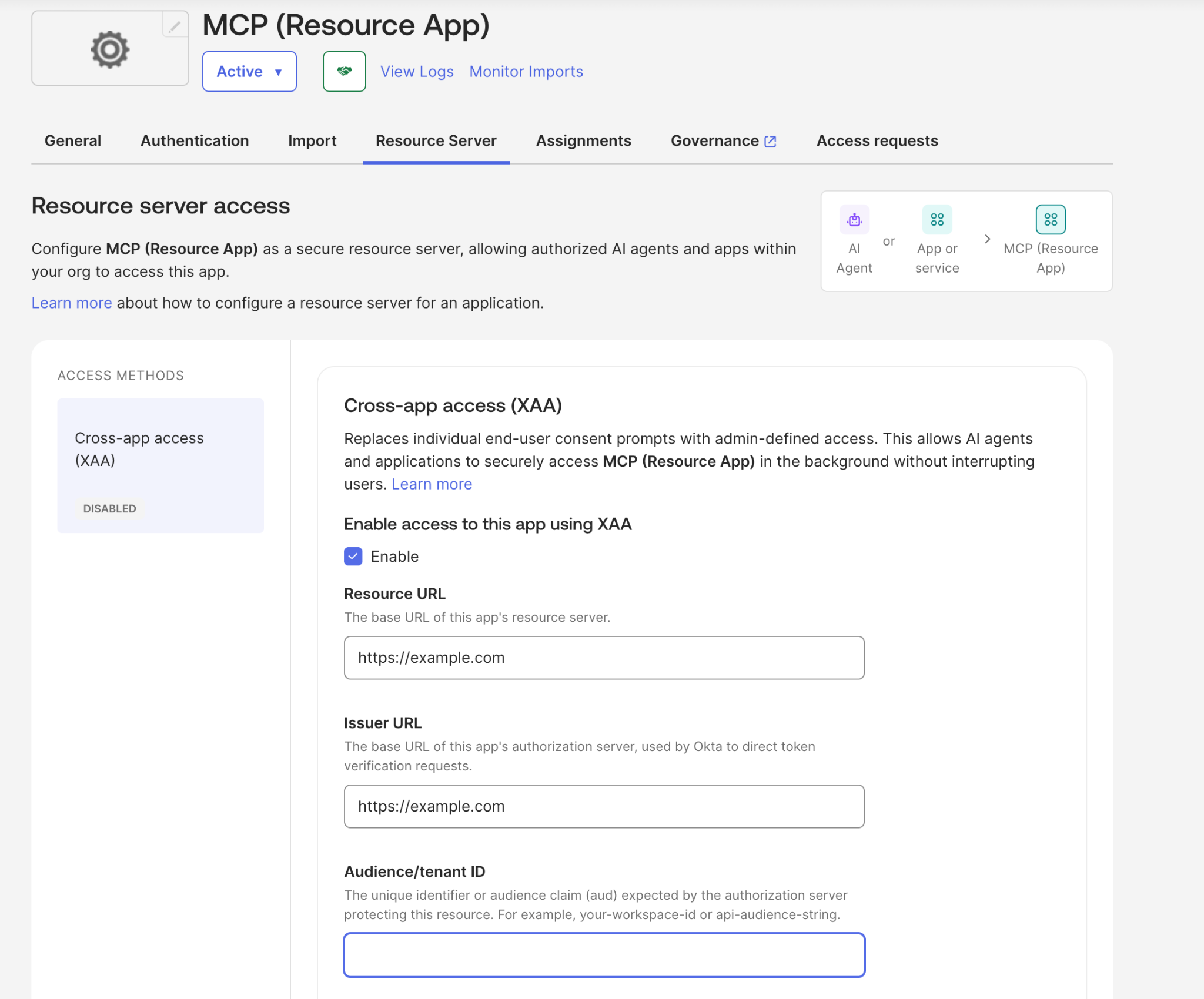Open the Governance tab
Viewport: 1204px width, 999px height.
pos(724,141)
